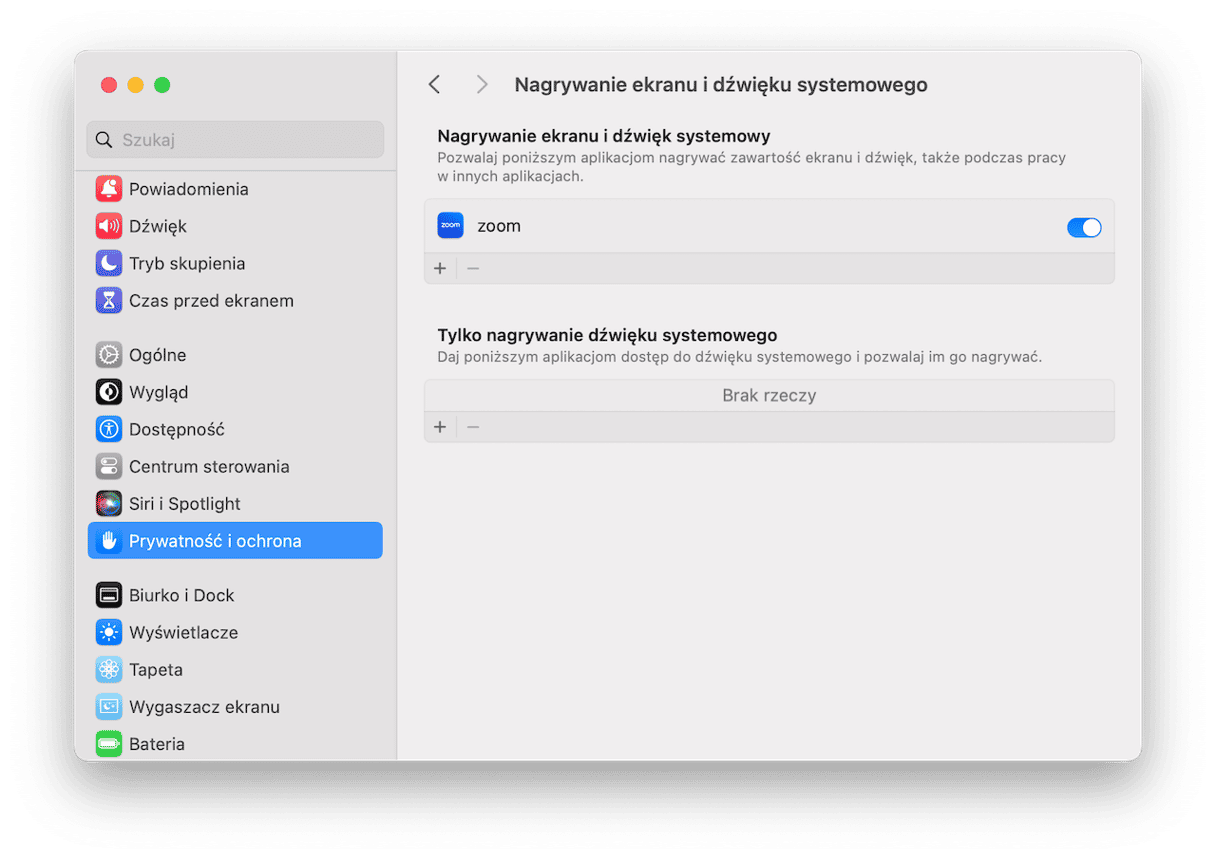Click Czas przed ekranem hourglass icon
1216x859 pixels.
tap(109, 300)
